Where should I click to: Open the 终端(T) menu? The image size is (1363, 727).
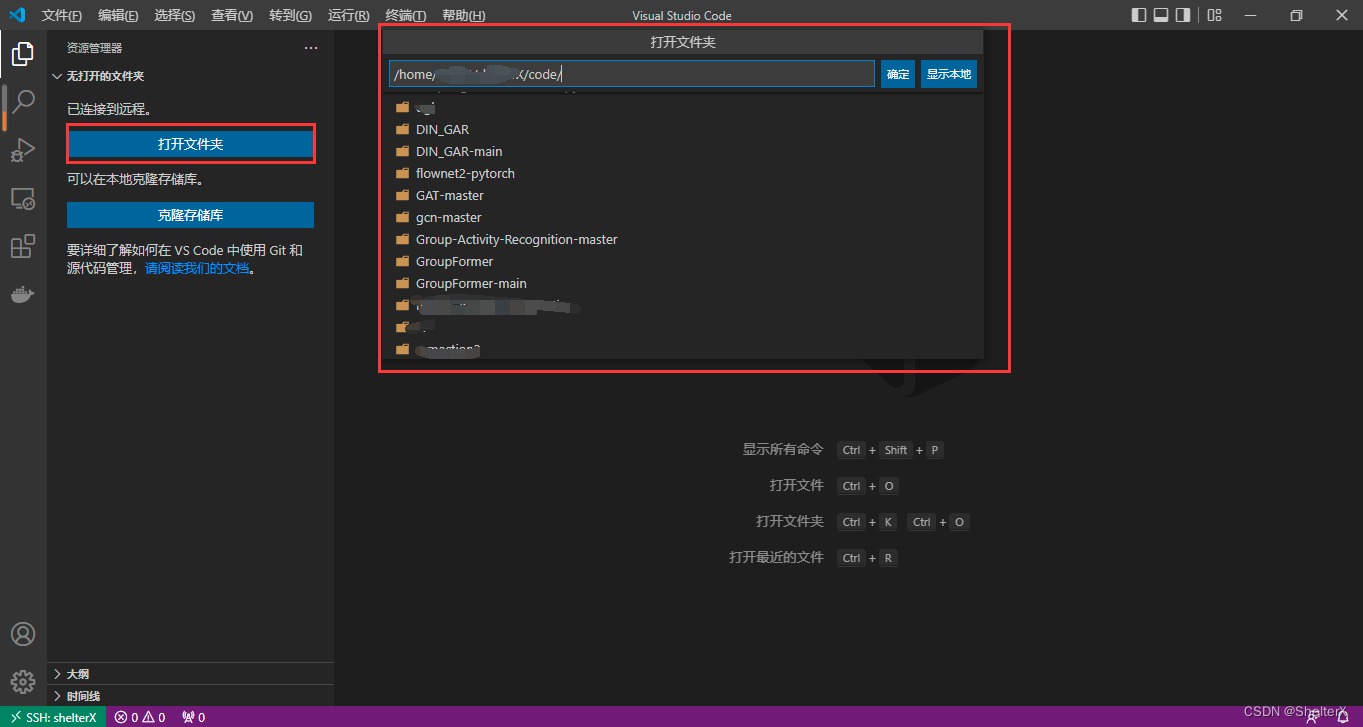click(405, 16)
